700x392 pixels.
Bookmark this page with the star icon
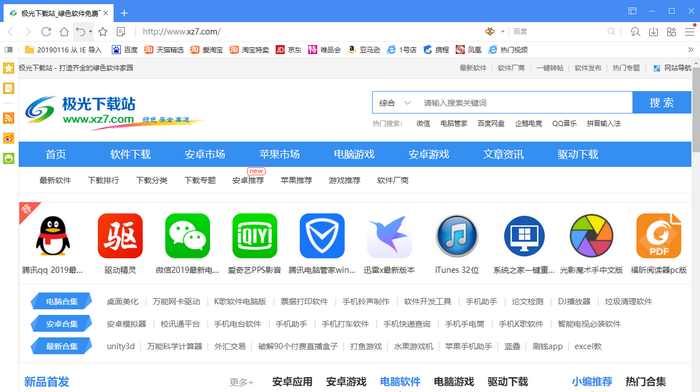[x=103, y=32]
